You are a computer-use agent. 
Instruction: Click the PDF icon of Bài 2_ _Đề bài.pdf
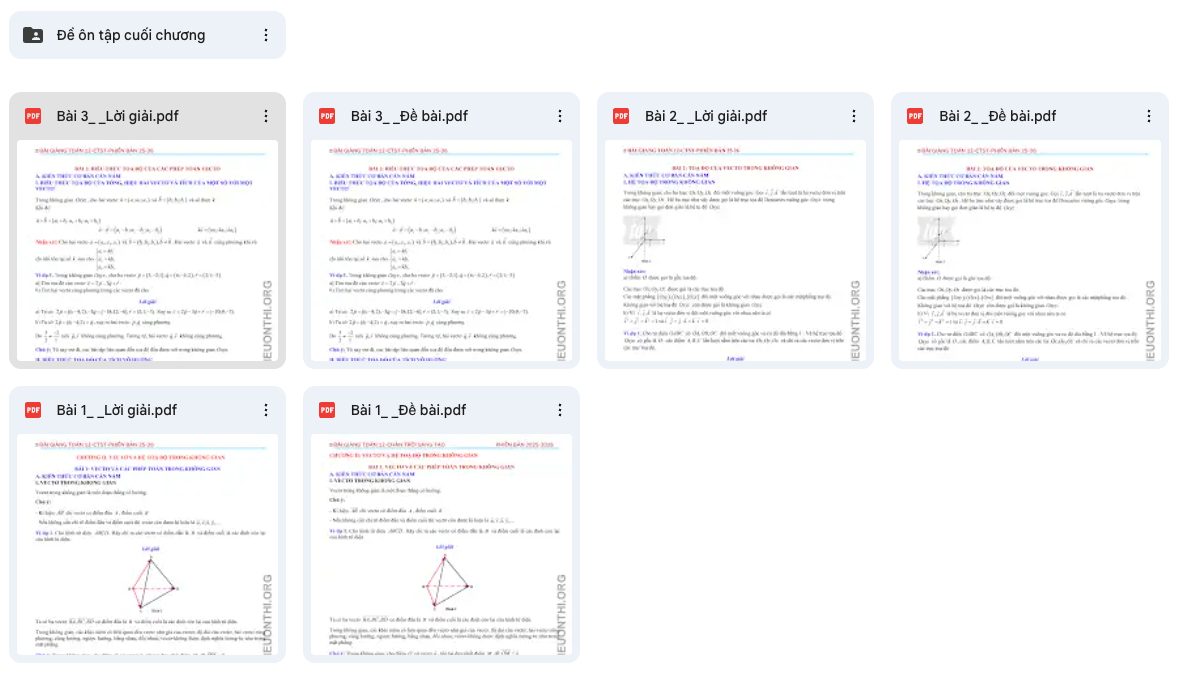point(915,116)
